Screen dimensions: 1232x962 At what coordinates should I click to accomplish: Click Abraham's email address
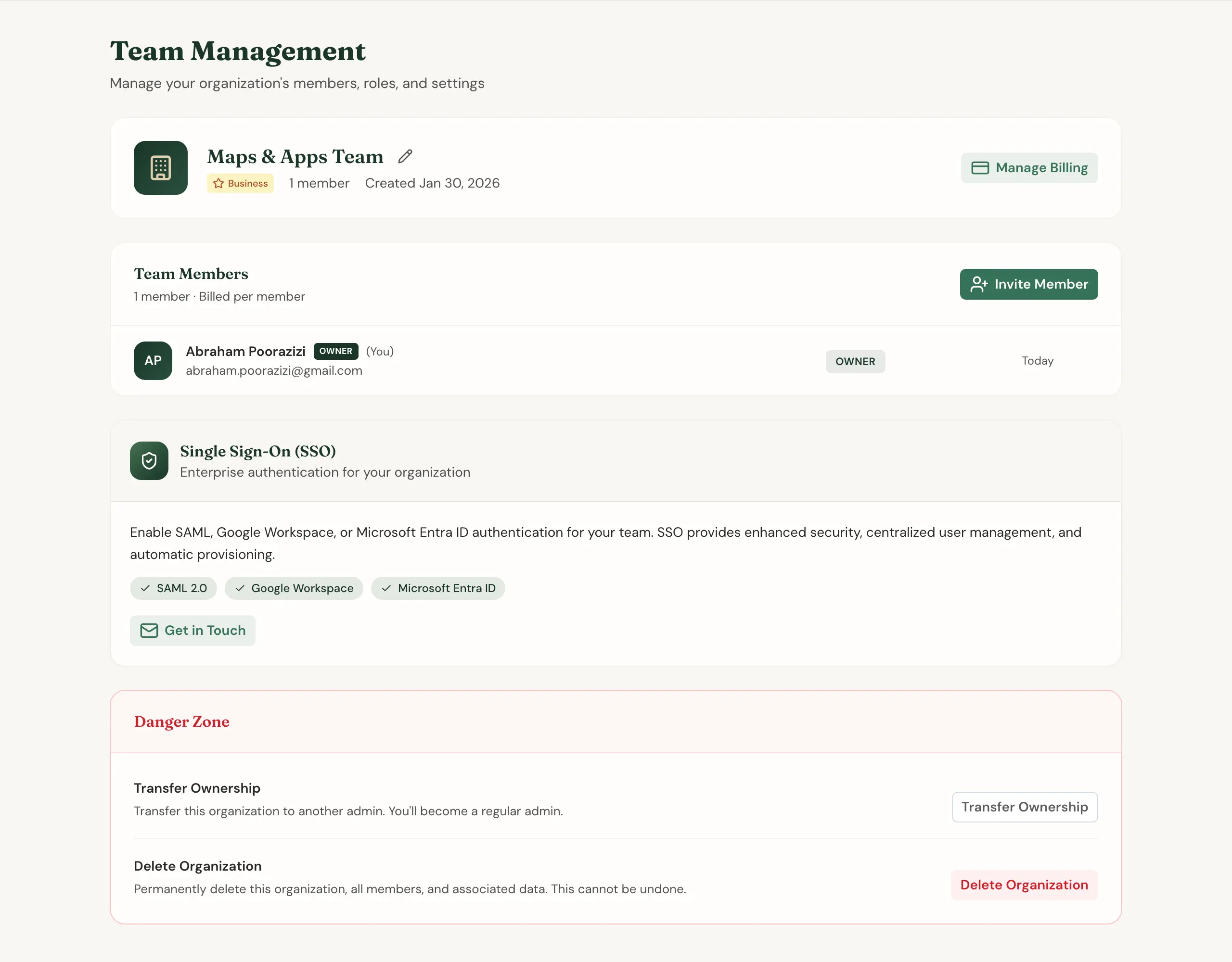(x=274, y=370)
